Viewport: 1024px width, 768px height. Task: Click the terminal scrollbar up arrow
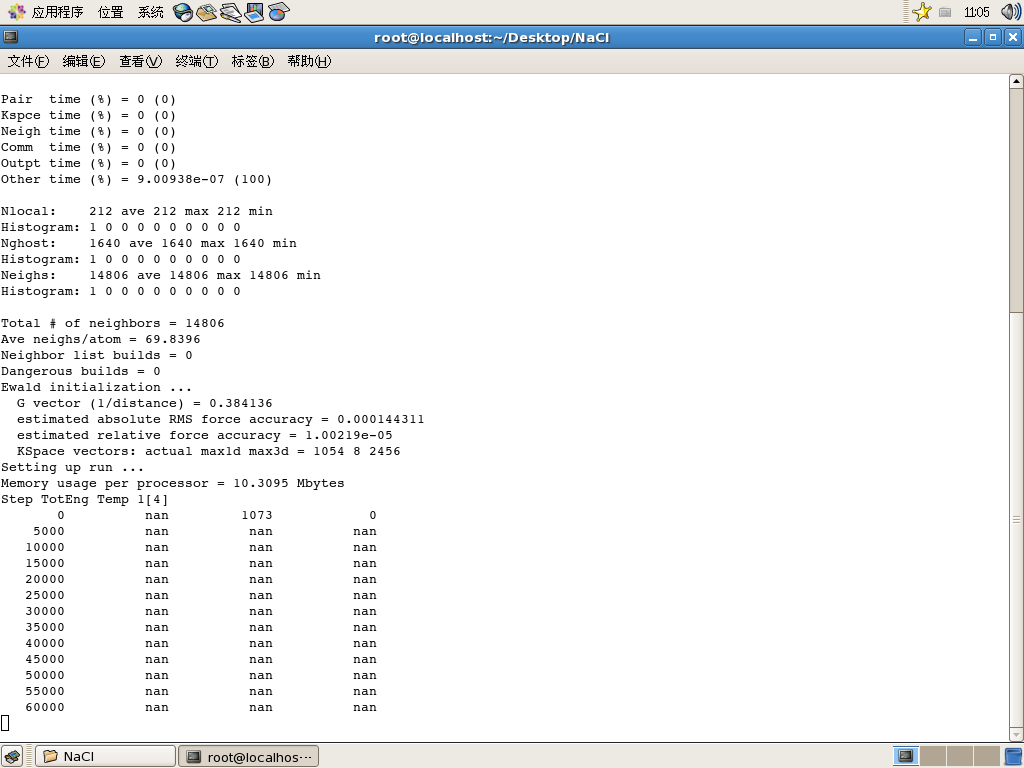1016,81
